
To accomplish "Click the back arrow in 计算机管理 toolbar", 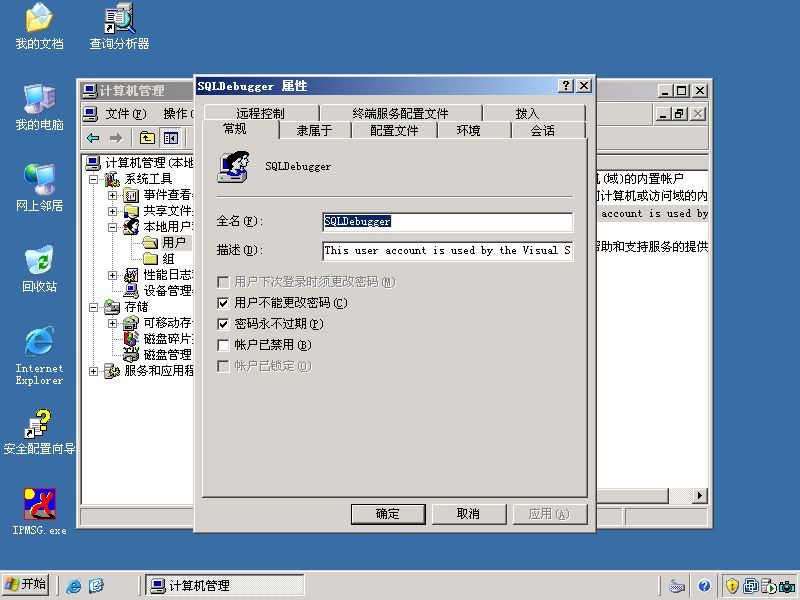I will pos(93,138).
